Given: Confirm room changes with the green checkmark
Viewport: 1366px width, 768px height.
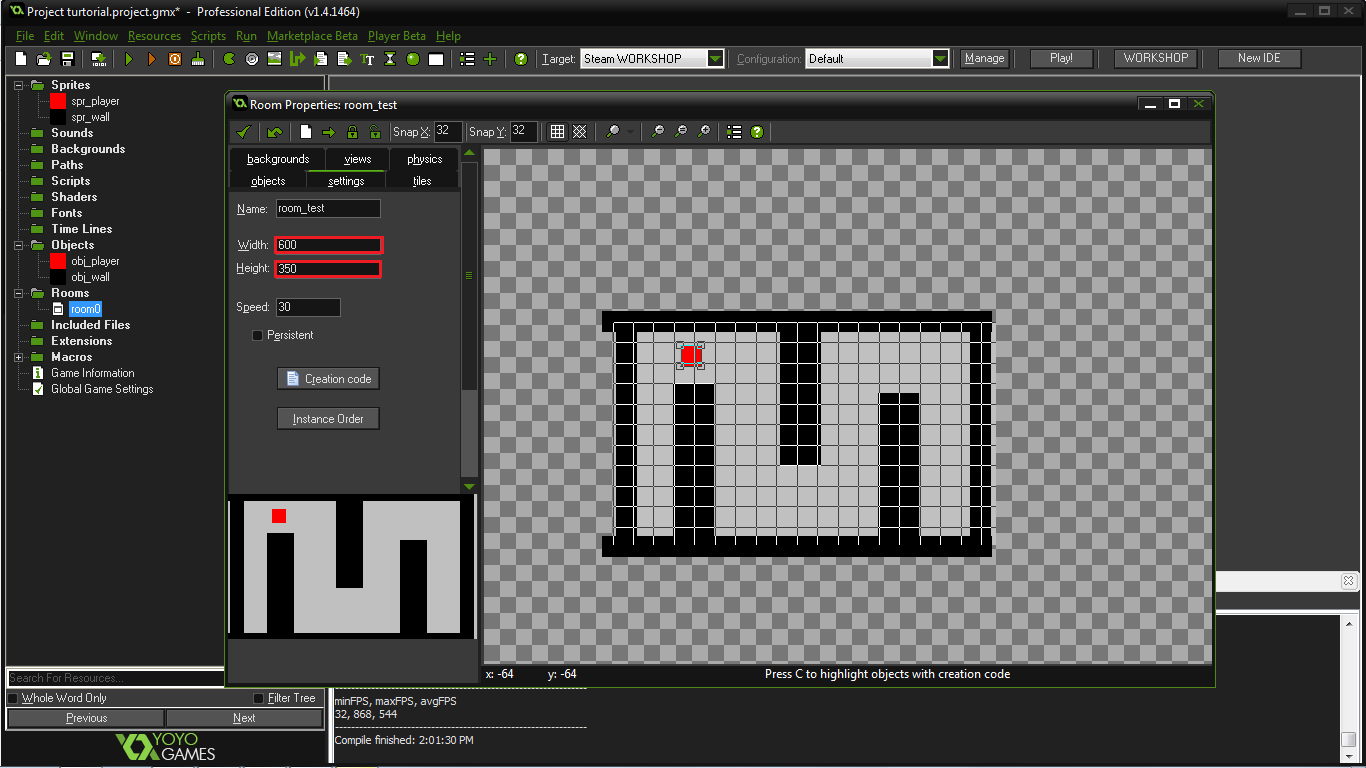Looking at the screenshot, I should (244, 131).
